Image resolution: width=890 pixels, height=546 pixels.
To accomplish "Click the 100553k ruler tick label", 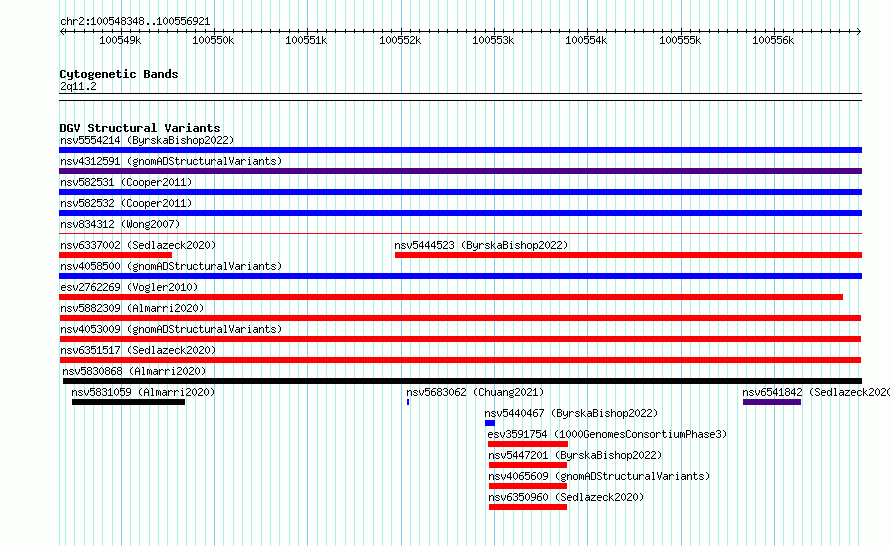I will (493, 40).
